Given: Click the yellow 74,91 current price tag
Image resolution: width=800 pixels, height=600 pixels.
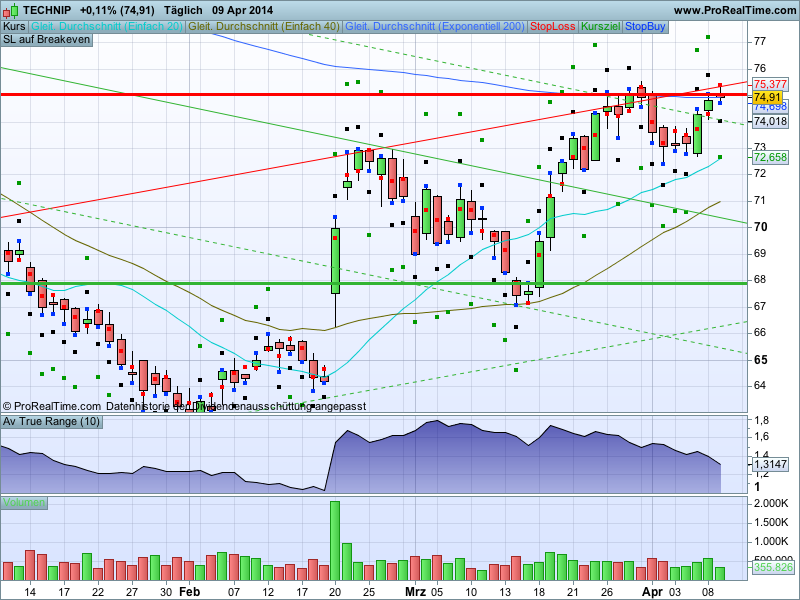Looking at the screenshot, I should pyautogui.click(x=767, y=97).
